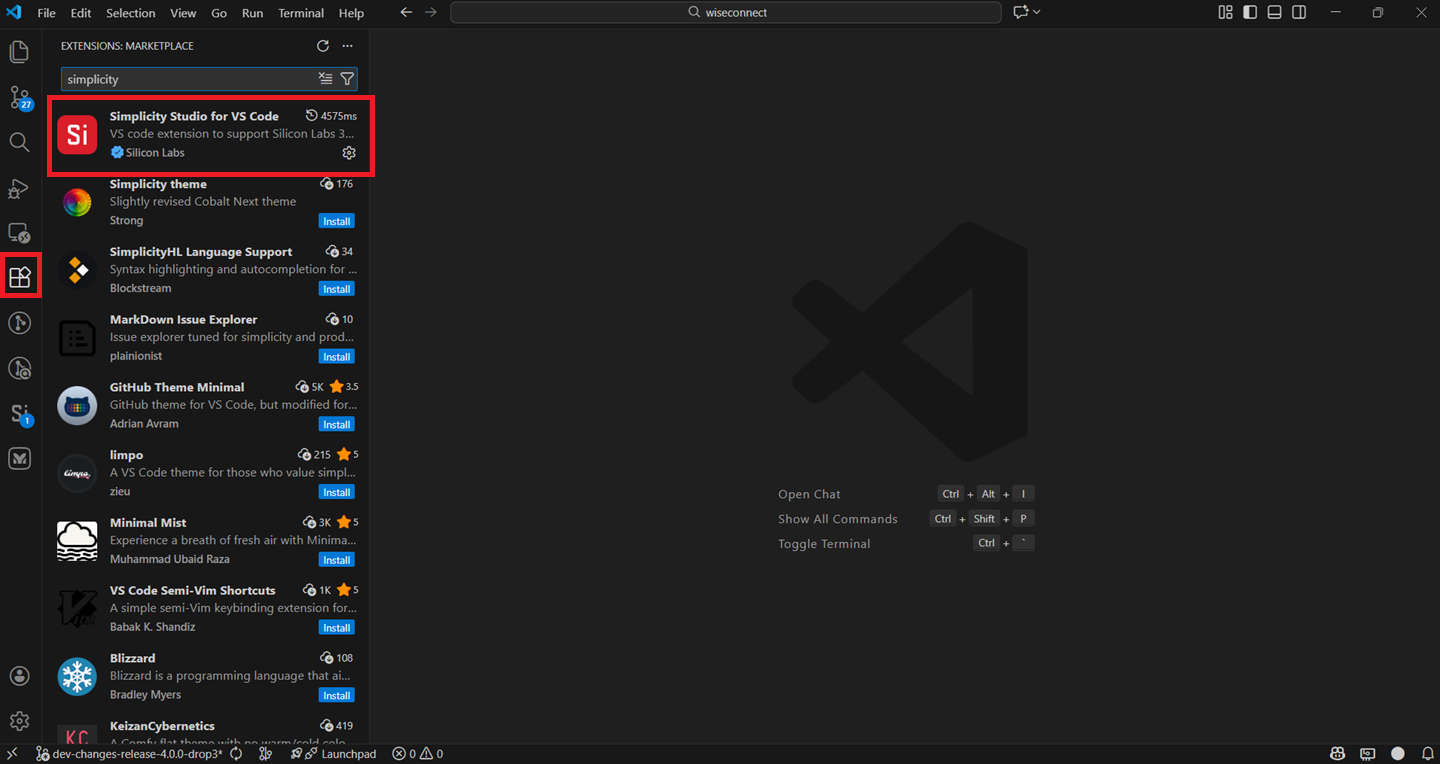Open the Search view in Activity Bar

click(x=20, y=142)
